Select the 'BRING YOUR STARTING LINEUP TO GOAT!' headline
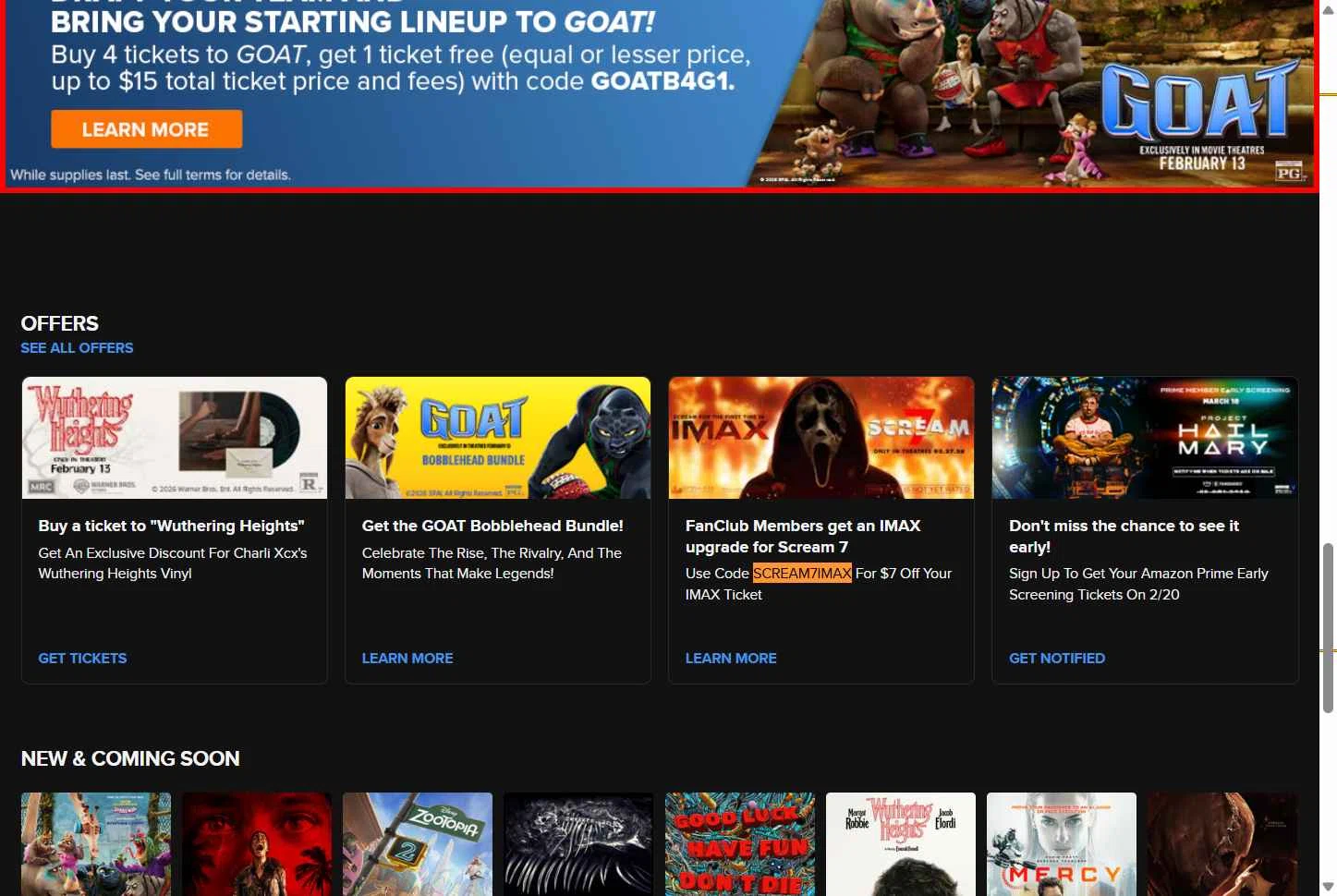1337x896 pixels. 353,21
